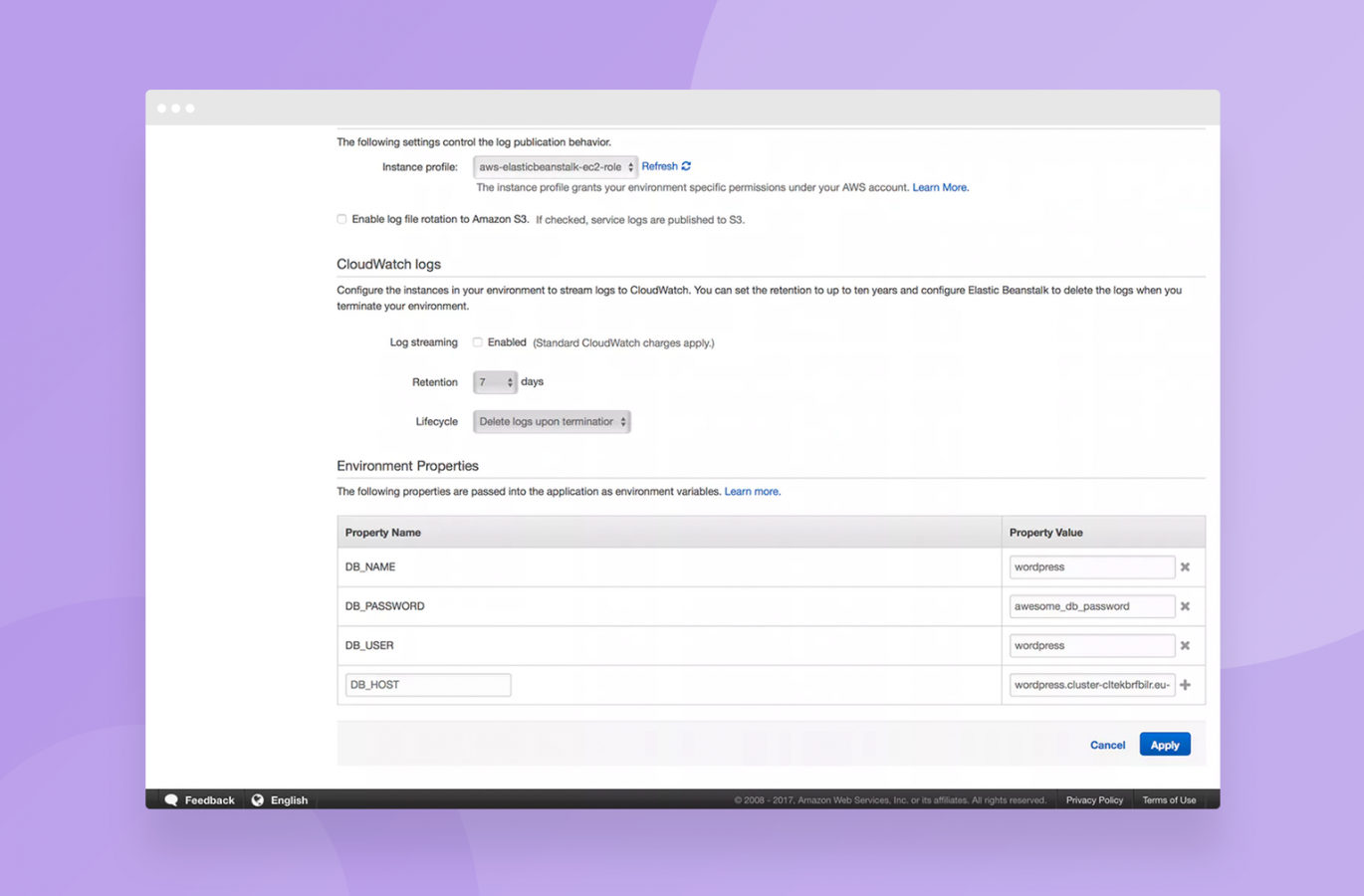This screenshot has width=1364, height=896.
Task: Remove the DB_USER property with X icon
Action: pos(1185,646)
